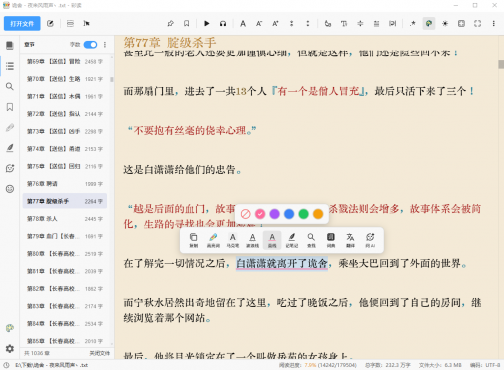
Task: Click the reading text vertical scrollbar thumb
Action: point(501,64)
